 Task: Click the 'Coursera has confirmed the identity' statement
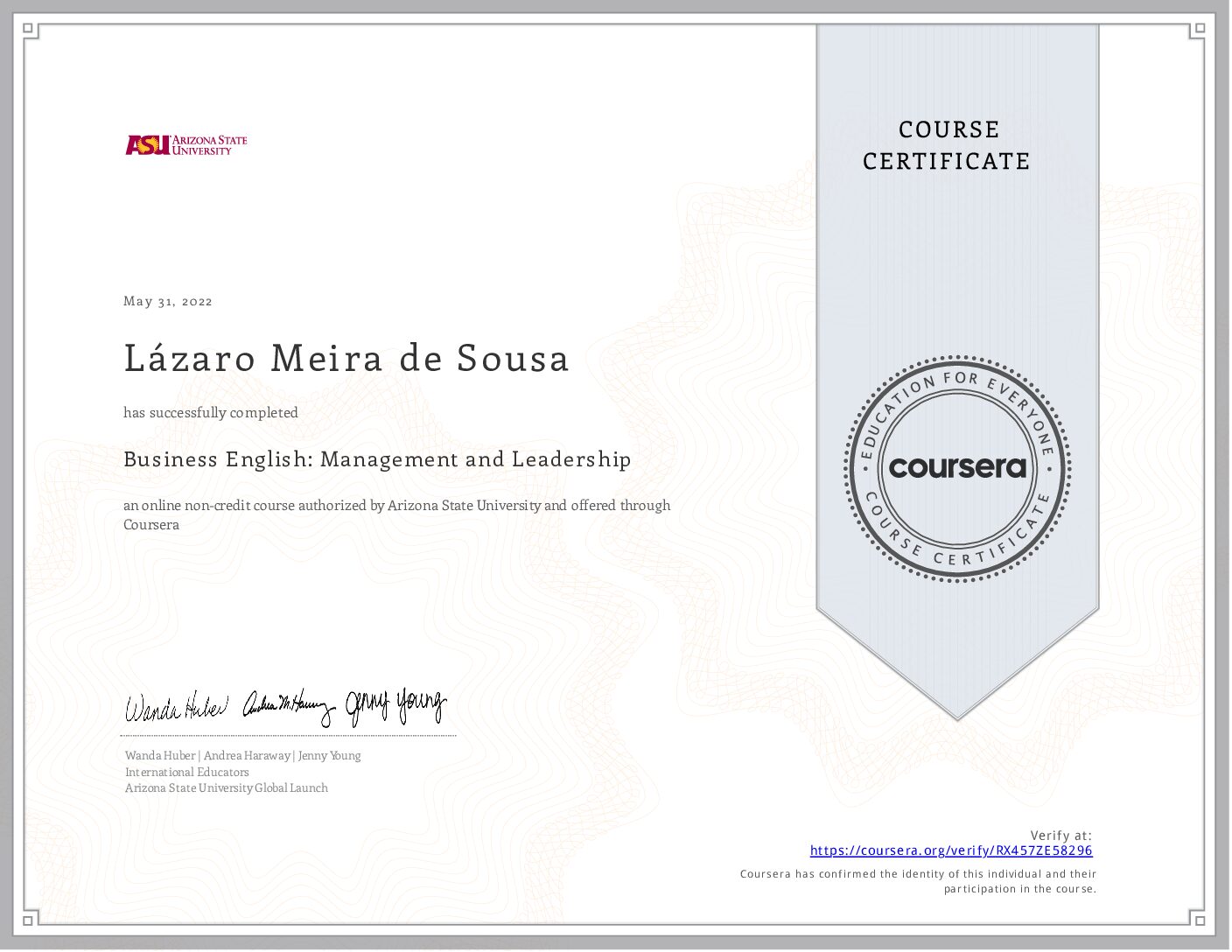[919, 882]
